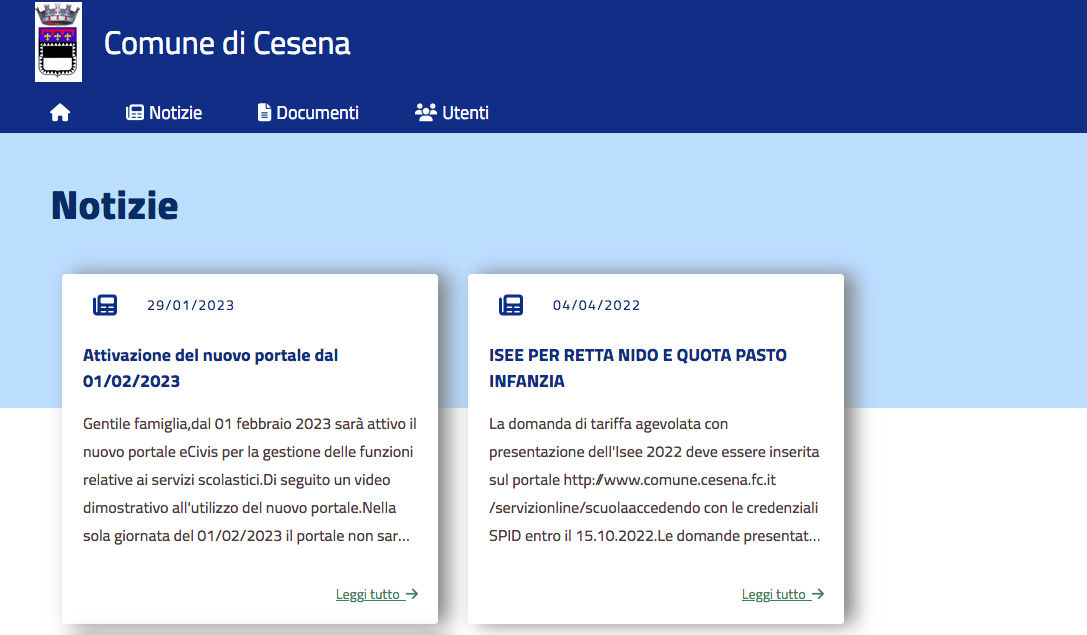Click the Notizie page heading
Image resolution: width=1087 pixels, height=635 pixels.
click(114, 205)
